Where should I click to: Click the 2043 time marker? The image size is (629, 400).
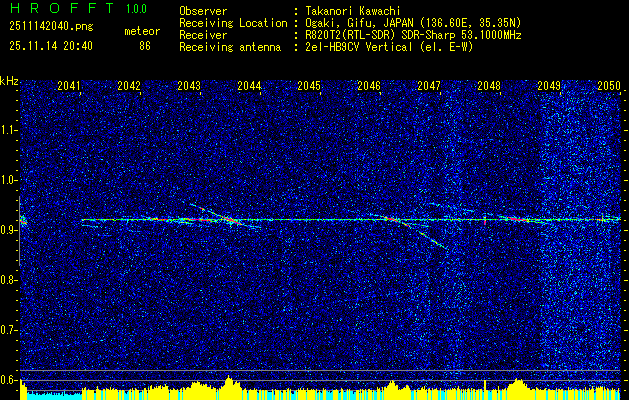pyautogui.click(x=189, y=86)
